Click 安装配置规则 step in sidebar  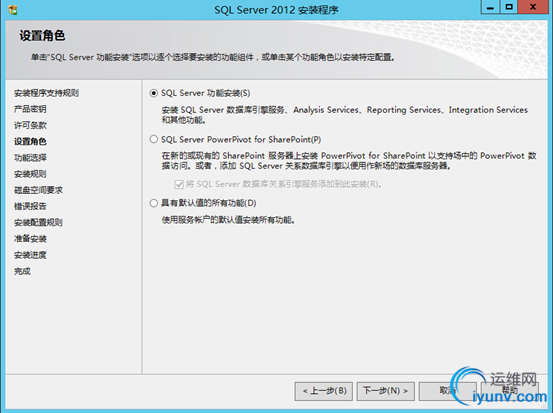[38, 223]
